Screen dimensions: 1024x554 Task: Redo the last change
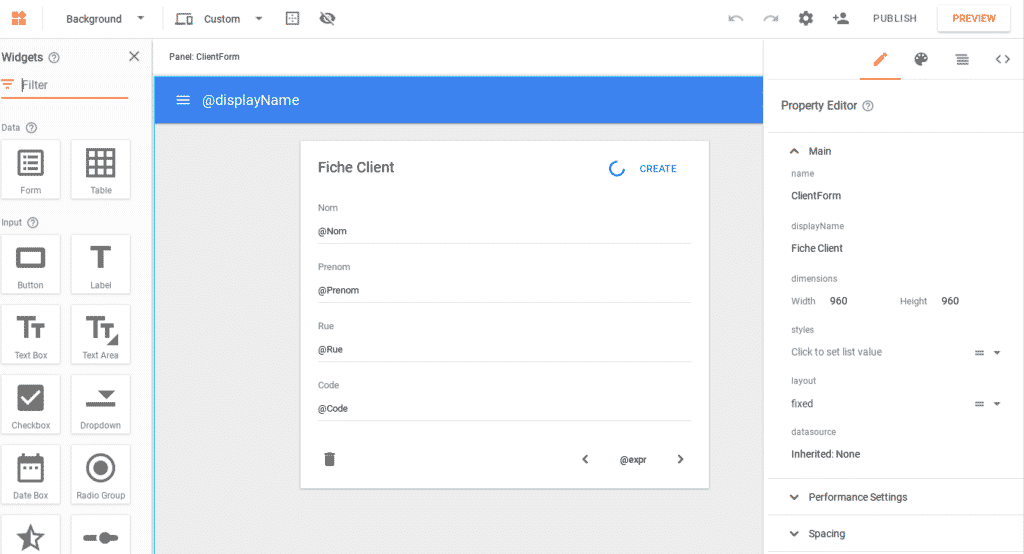771,18
